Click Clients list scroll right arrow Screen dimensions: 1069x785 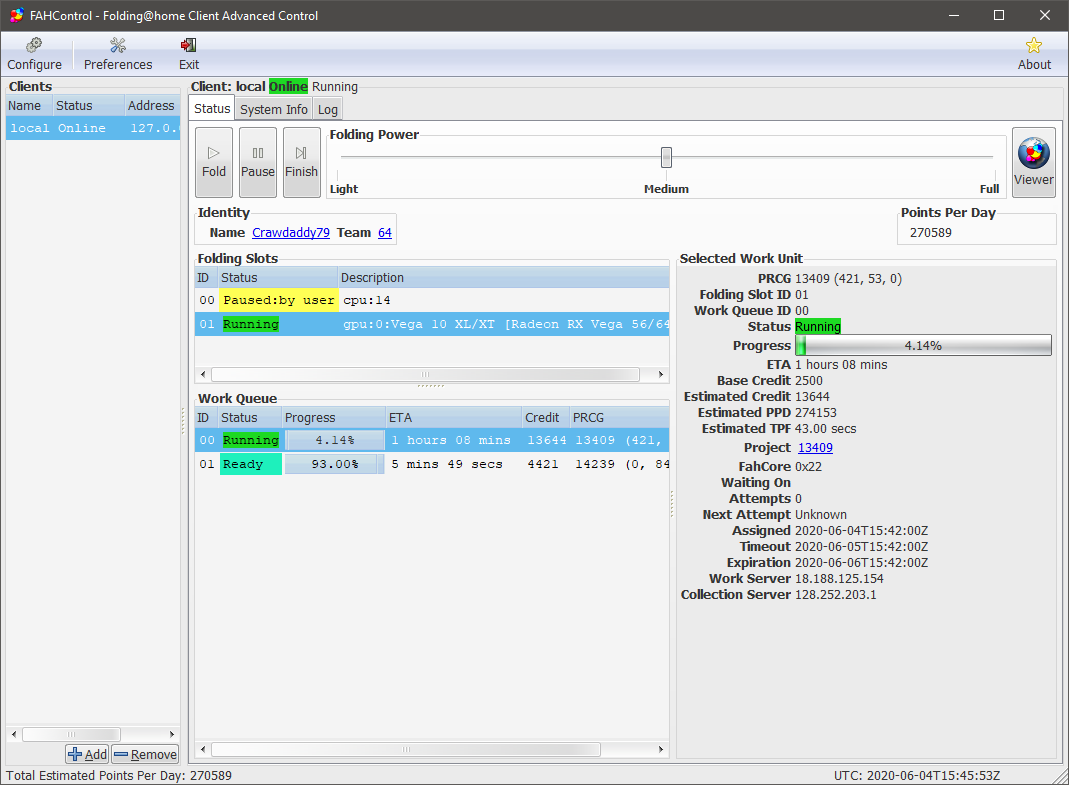pos(172,735)
